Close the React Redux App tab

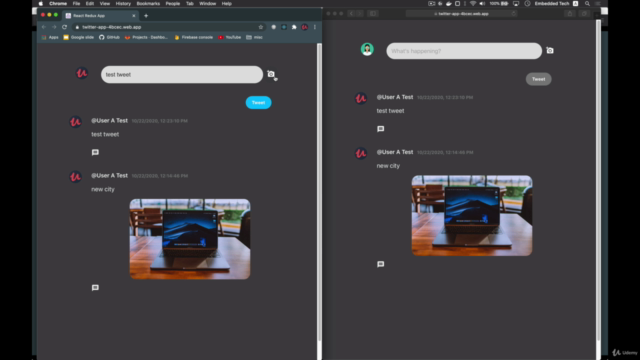[133, 16]
